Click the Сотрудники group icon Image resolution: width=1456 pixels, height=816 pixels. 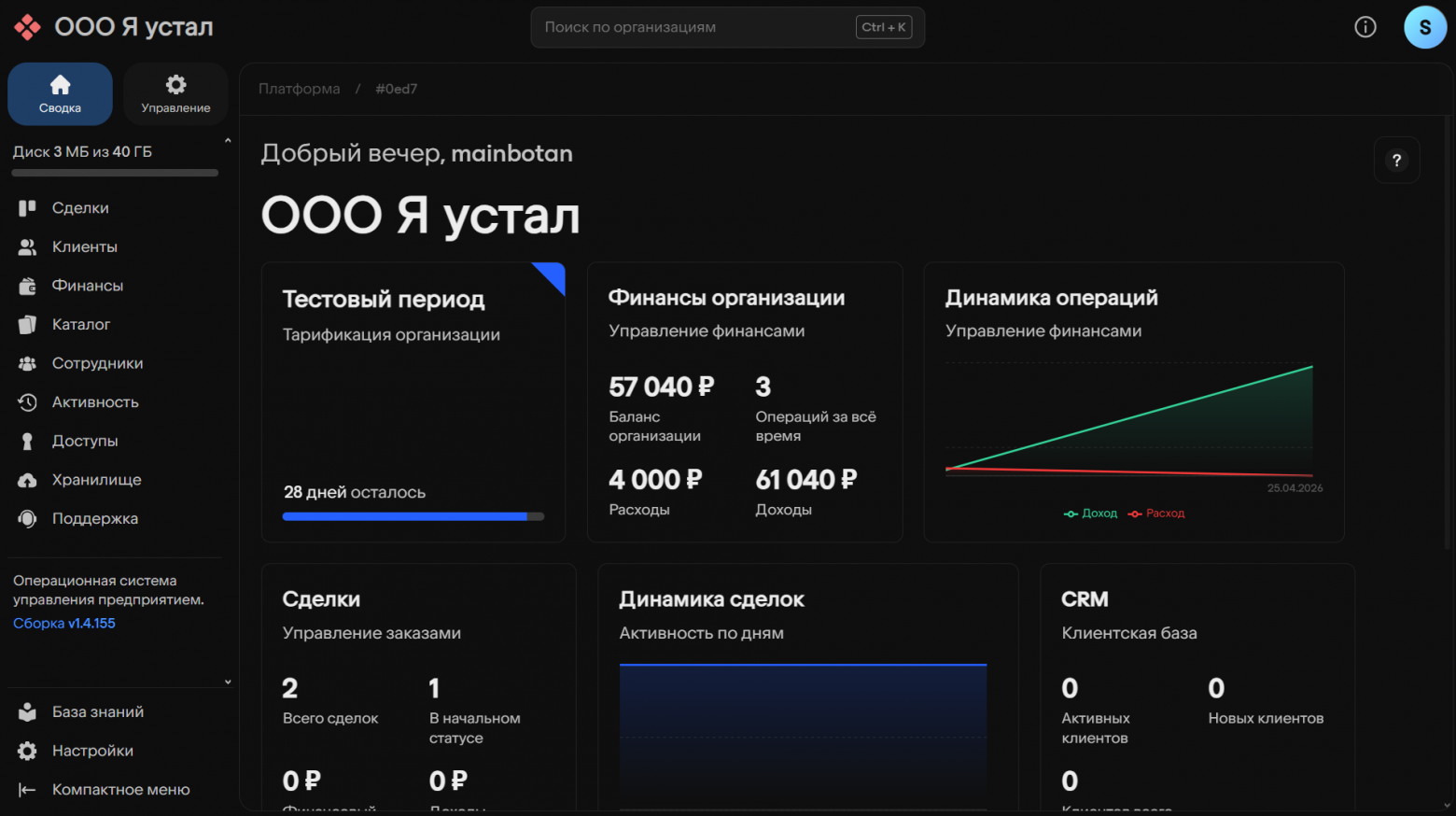tap(27, 363)
